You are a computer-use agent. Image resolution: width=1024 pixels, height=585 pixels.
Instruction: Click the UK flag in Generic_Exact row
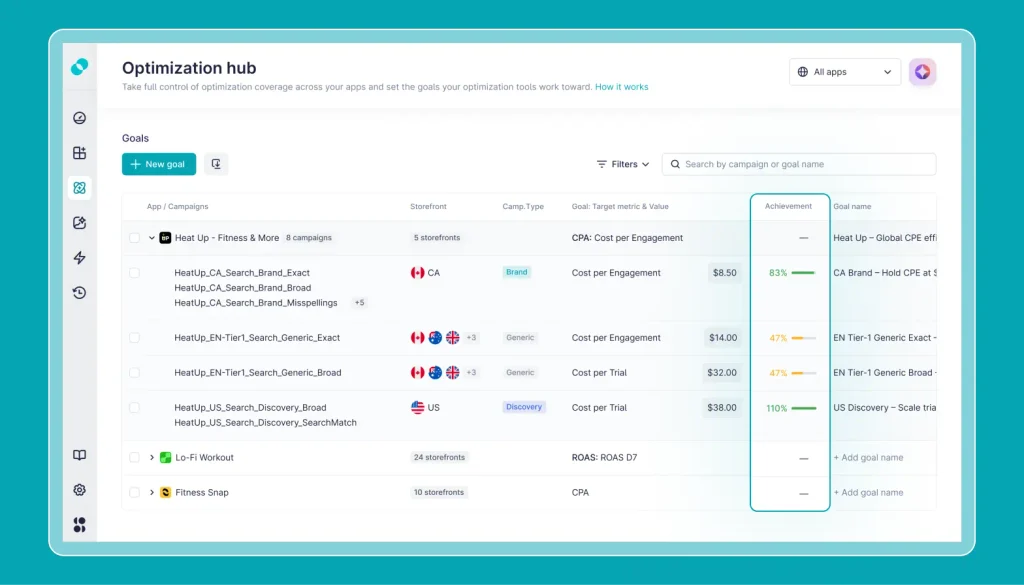point(452,338)
